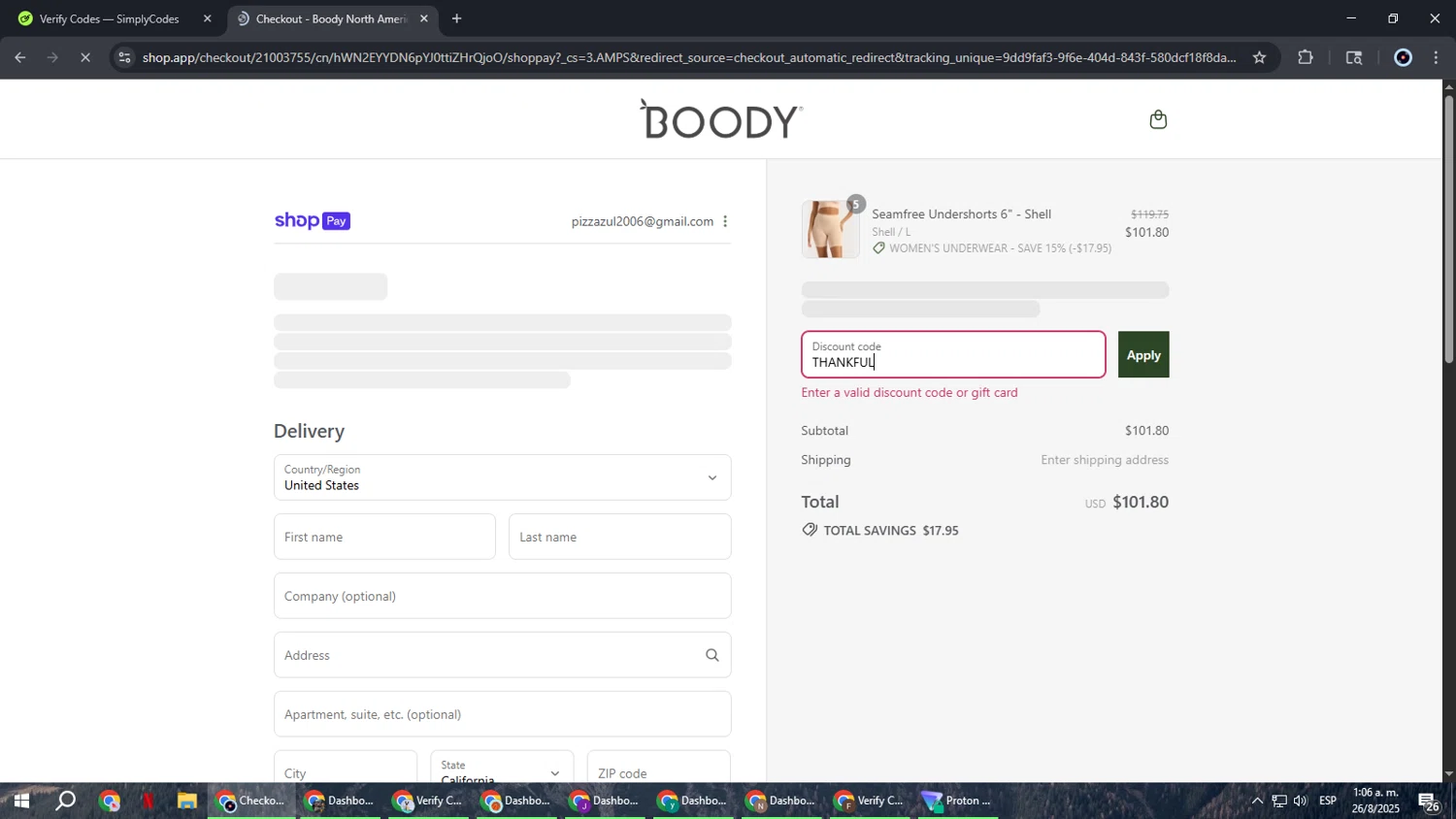Open the shopping bag cart icon
This screenshot has height=819, width=1456.
pyautogui.click(x=1157, y=119)
